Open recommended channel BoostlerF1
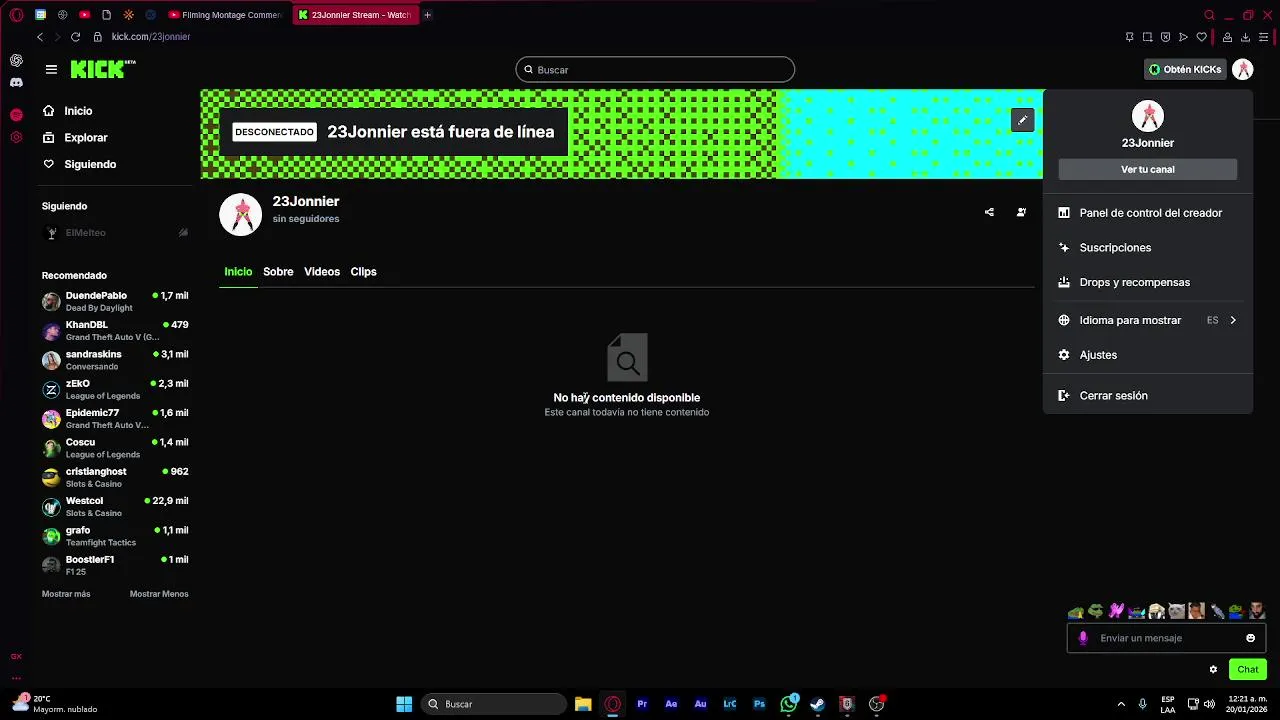The image size is (1280, 720). (115, 565)
